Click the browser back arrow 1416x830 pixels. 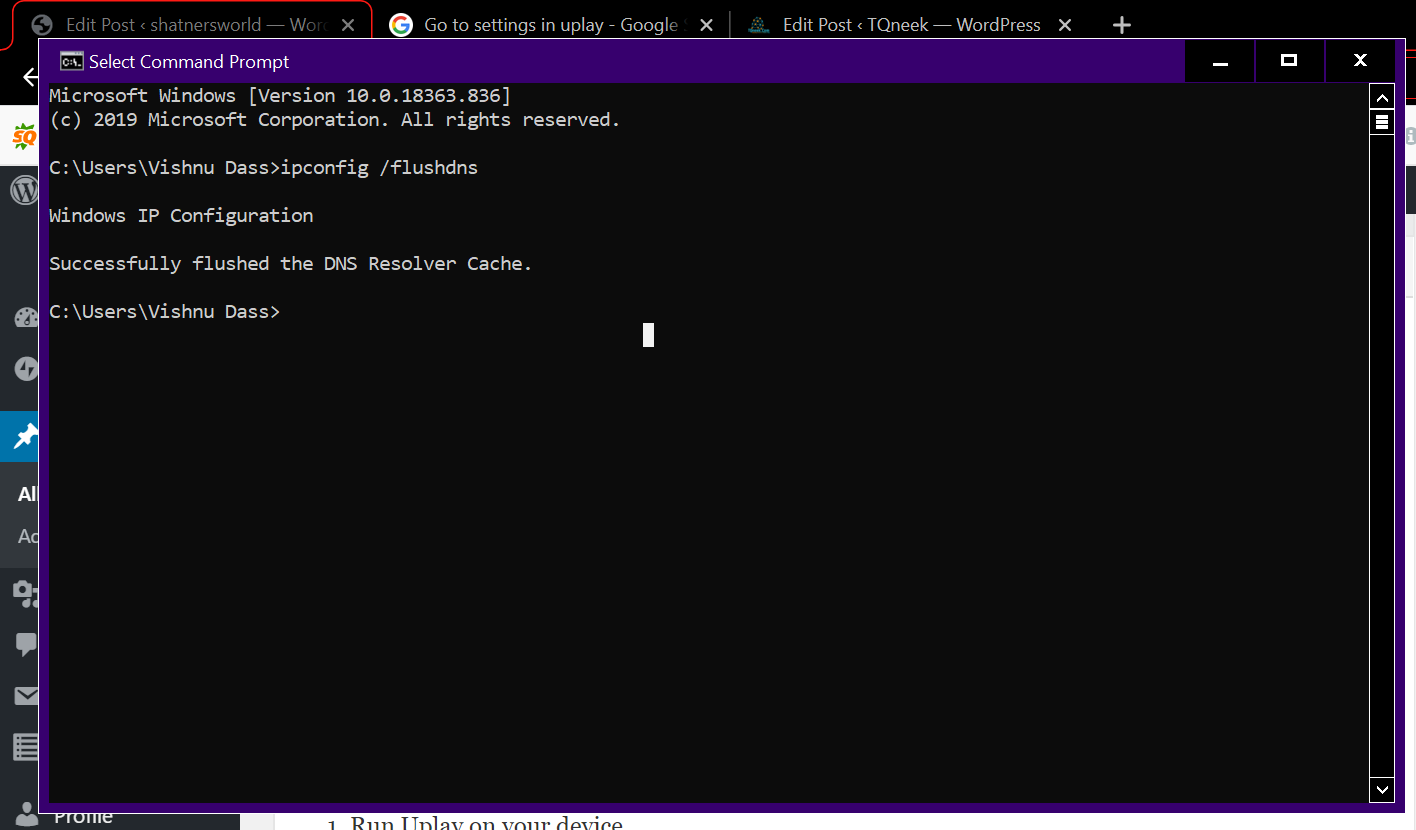(30, 77)
